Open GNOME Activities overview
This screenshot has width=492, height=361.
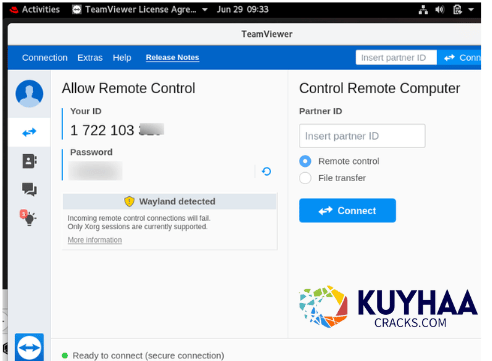click(x=41, y=10)
